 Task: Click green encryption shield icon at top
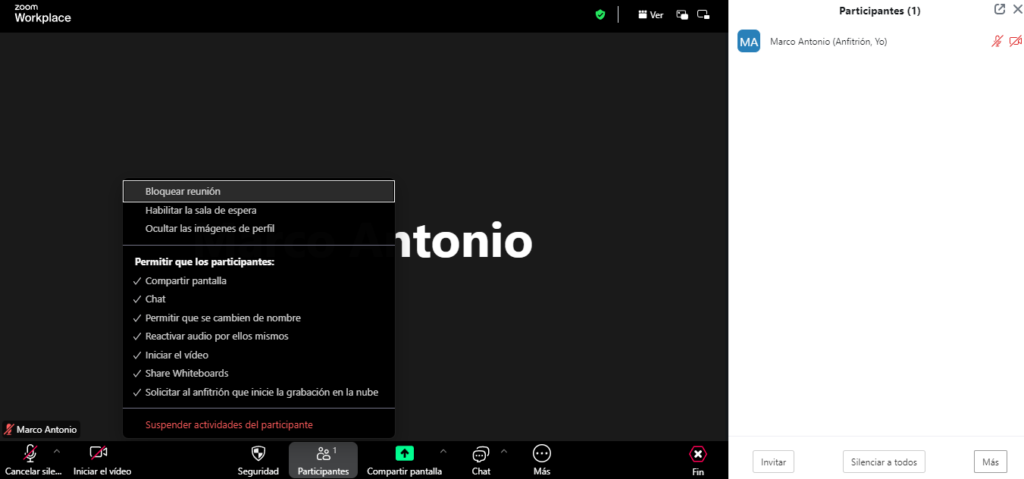click(600, 15)
